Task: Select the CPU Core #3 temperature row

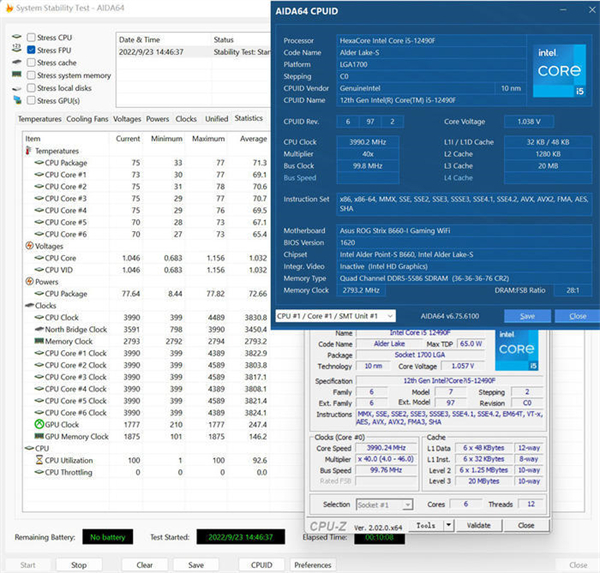Action: (146, 198)
